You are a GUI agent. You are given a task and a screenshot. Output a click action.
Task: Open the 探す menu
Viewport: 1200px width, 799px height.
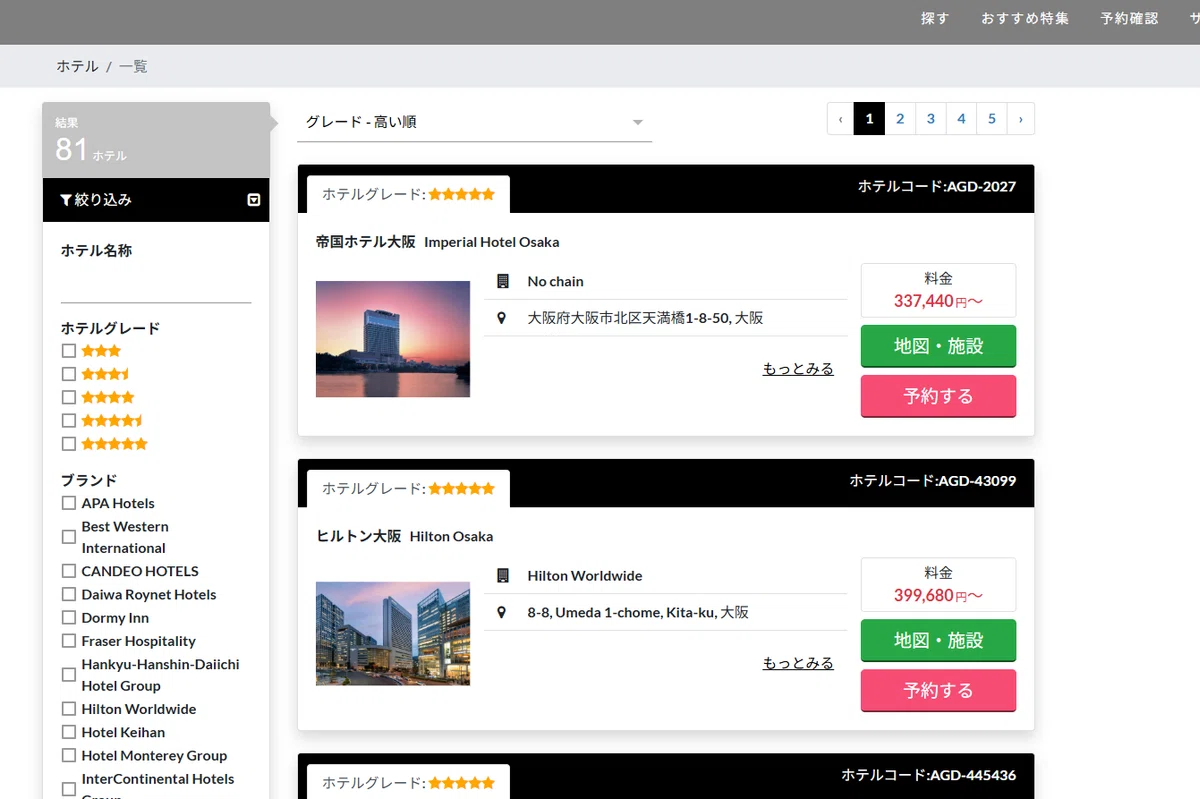coord(935,18)
